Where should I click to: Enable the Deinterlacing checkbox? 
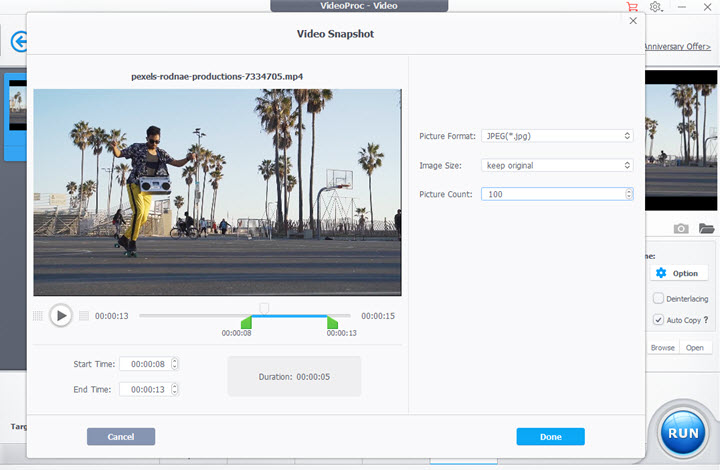tap(658, 298)
